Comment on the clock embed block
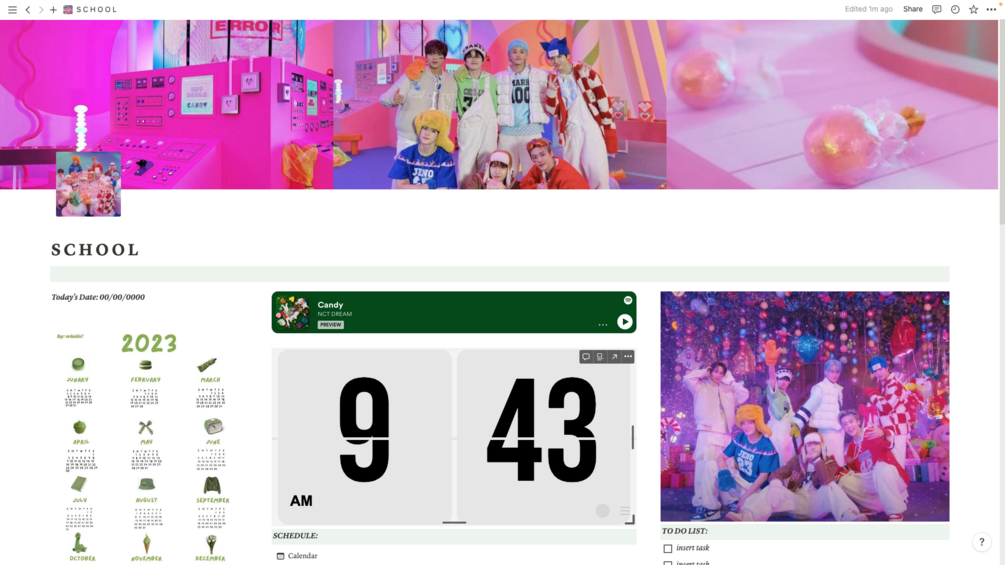 (x=586, y=357)
